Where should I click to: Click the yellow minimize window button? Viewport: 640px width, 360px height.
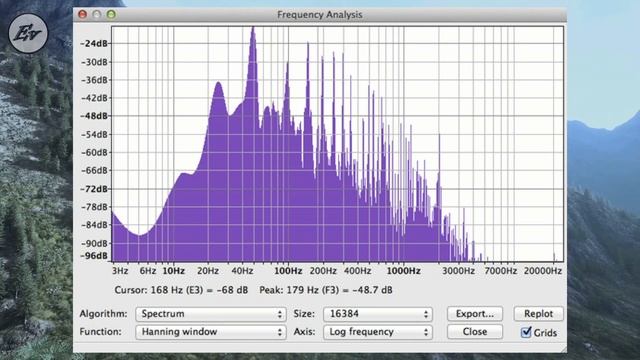[x=97, y=15]
